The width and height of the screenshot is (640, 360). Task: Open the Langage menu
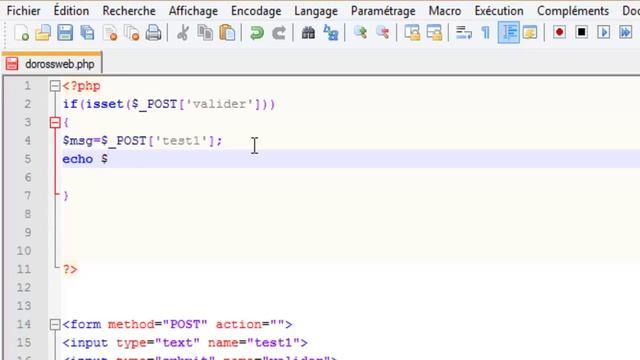[316, 11]
